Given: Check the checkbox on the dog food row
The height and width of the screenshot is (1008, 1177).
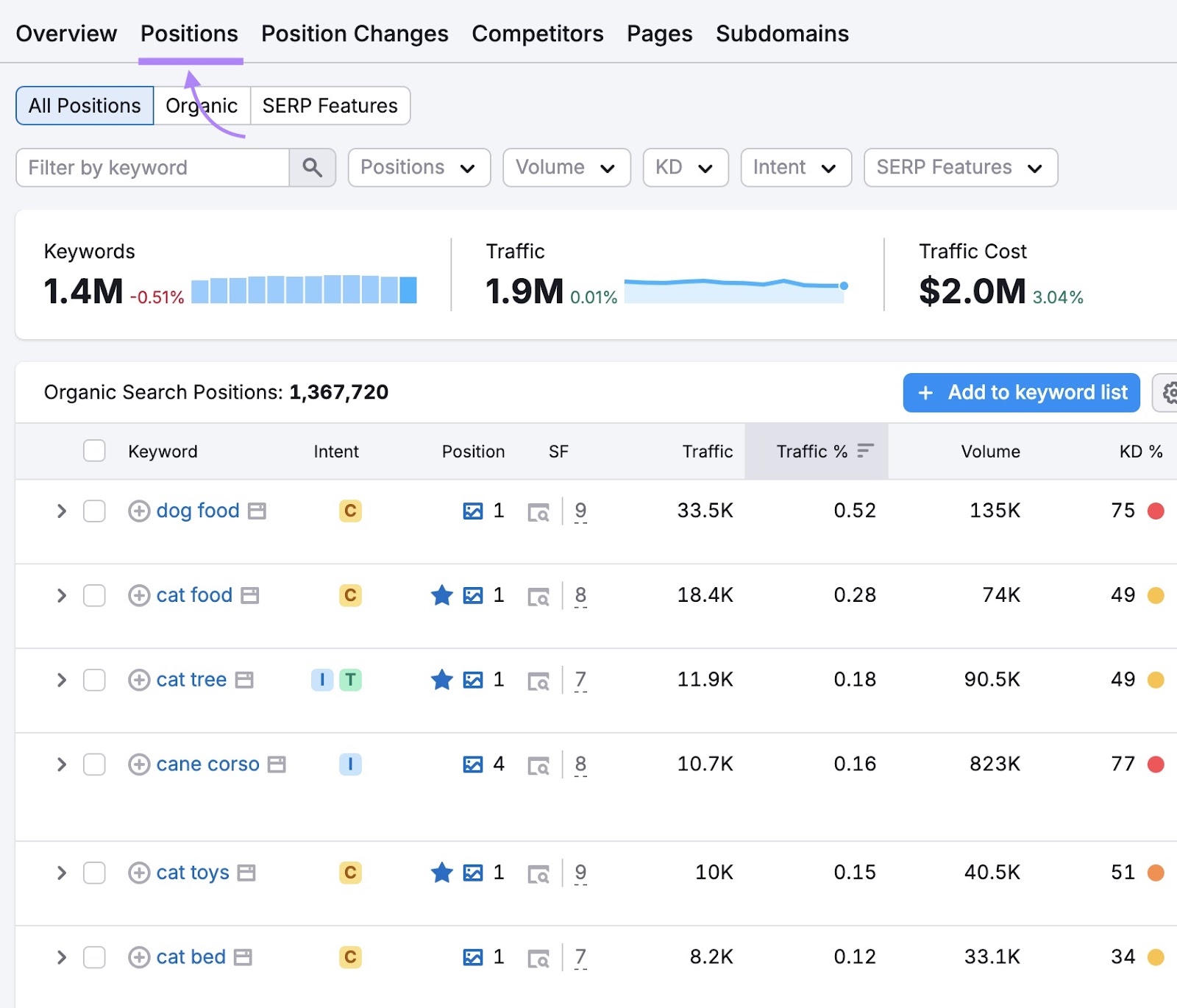Looking at the screenshot, I should point(94,511).
